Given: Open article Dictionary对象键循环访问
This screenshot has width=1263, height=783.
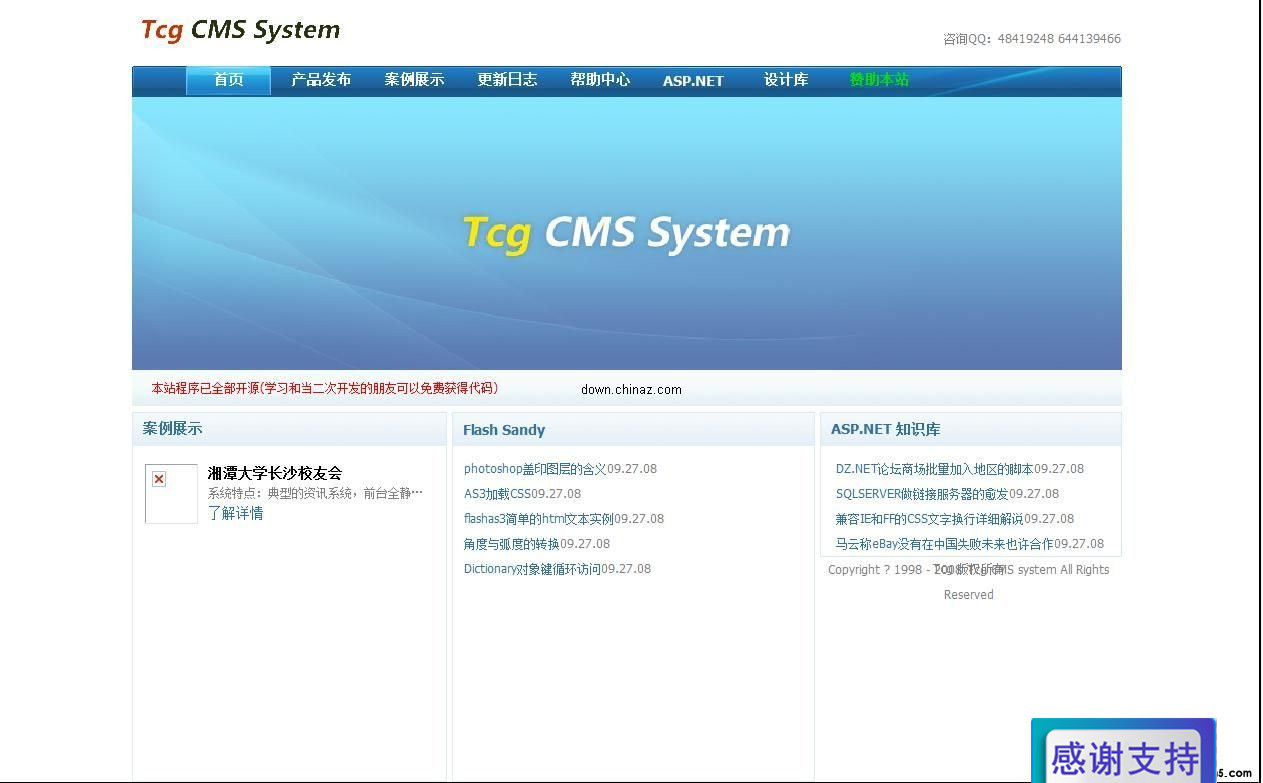Looking at the screenshot, I should [532, 569].
